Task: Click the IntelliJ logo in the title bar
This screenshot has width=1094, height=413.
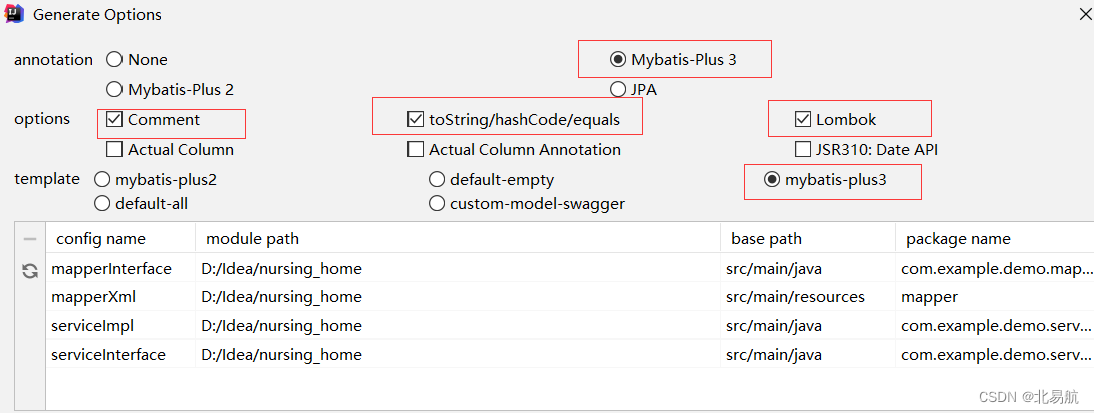Action: pos(15,15)
